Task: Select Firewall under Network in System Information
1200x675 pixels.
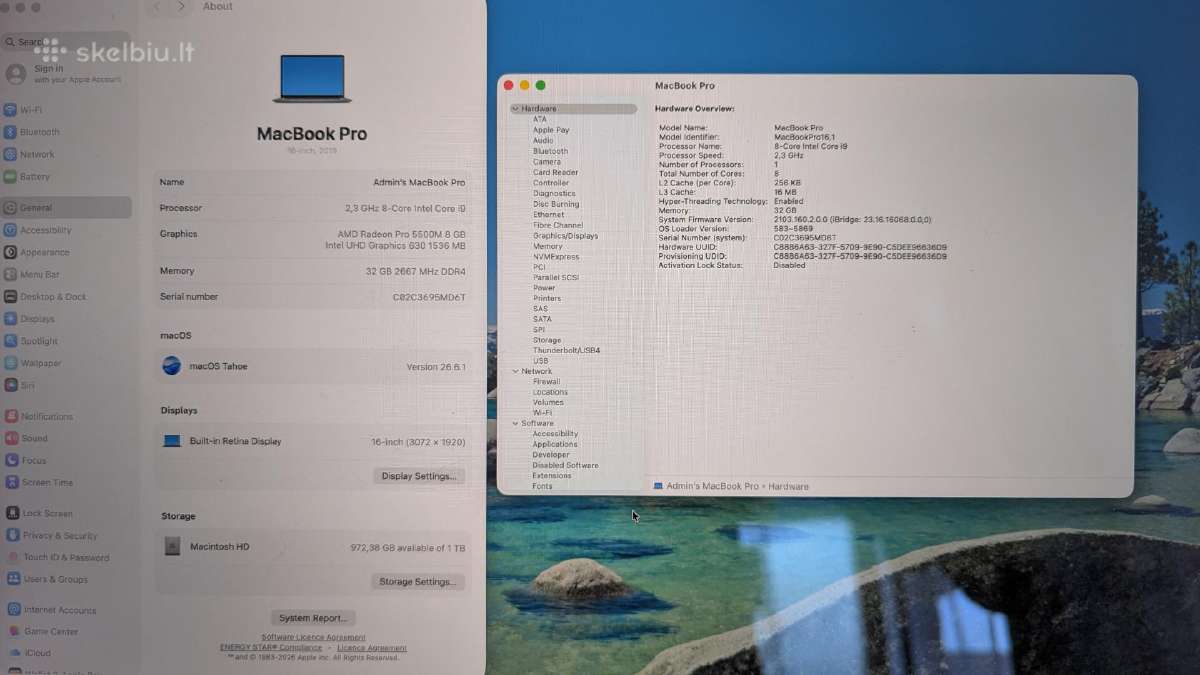Action: point(546,381)
